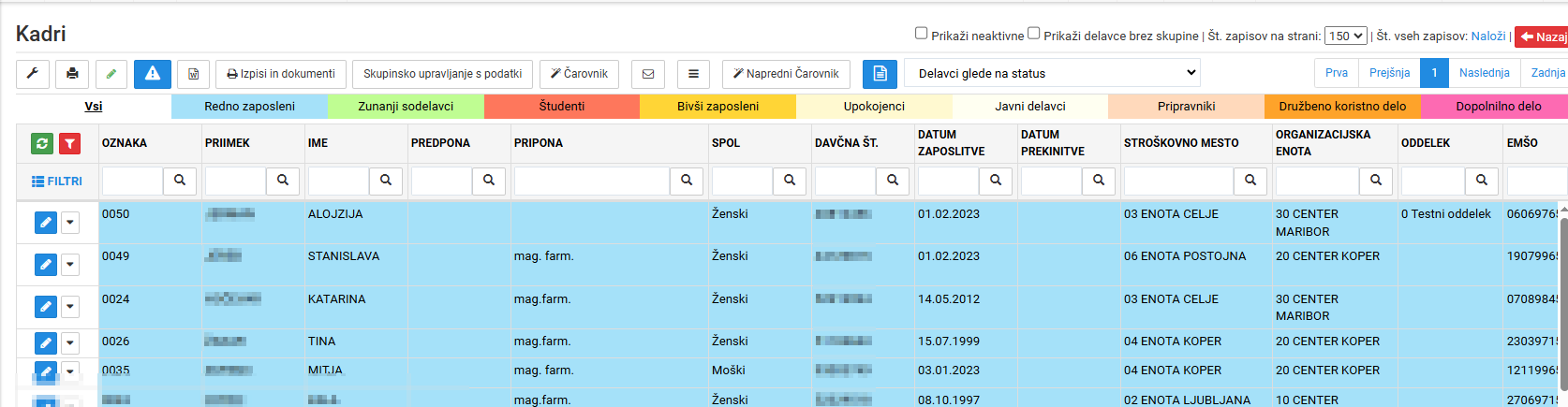Open the blue warning triangle button

pos(153,74)
